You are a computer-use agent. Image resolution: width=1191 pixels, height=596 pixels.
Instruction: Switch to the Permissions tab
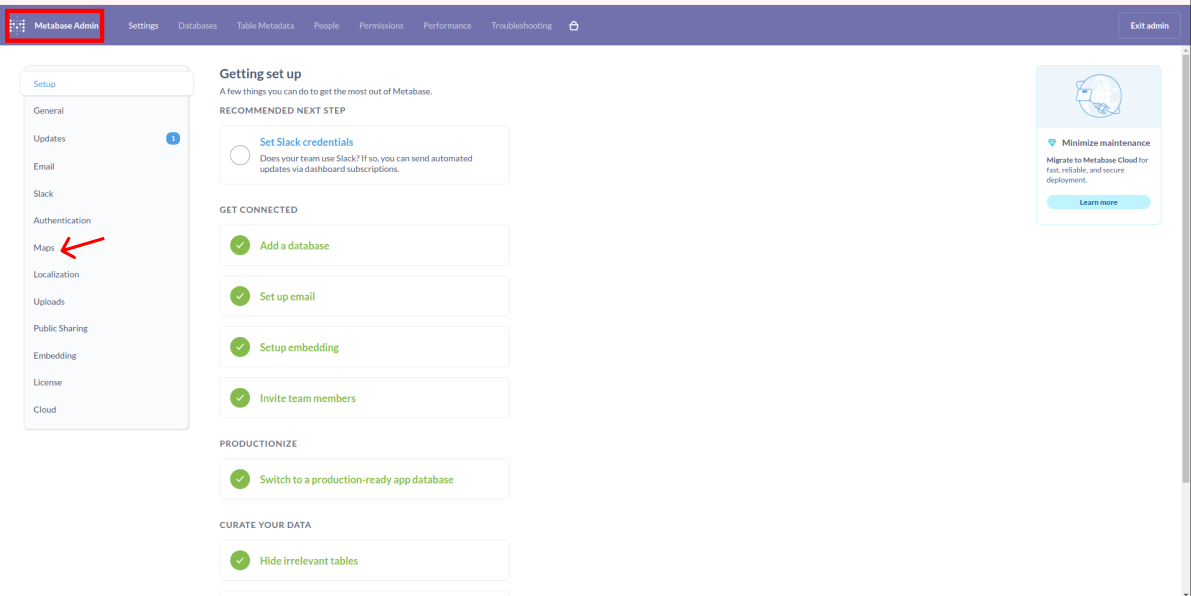381,26
